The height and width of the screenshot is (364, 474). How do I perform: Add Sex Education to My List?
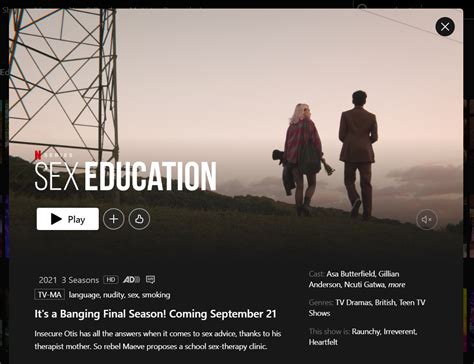tap(114, 219)
